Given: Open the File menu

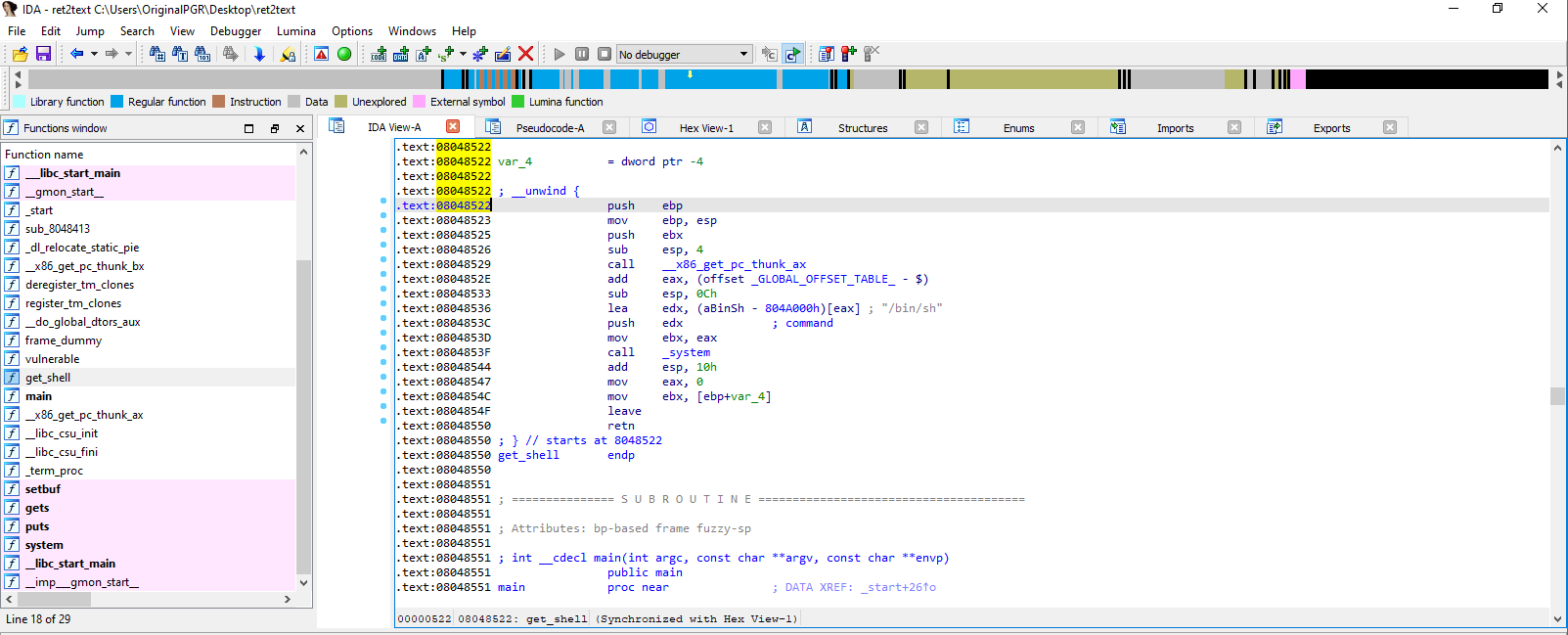Looking at the screenshot, I should point(17,31).
